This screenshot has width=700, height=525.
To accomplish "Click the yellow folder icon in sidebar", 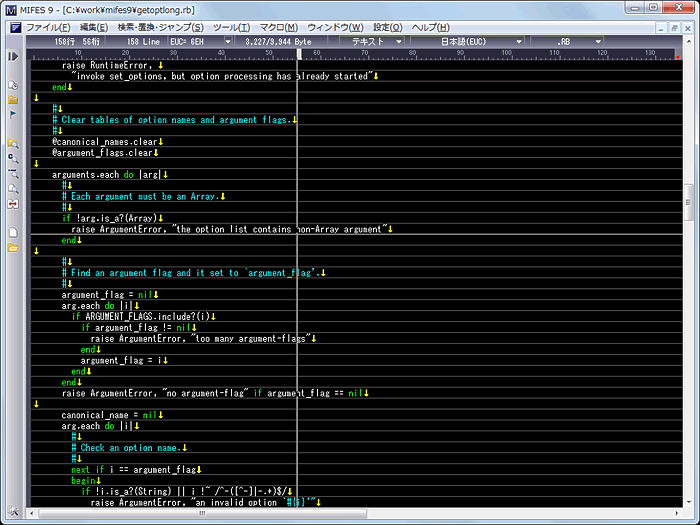I will pos(13,100).
